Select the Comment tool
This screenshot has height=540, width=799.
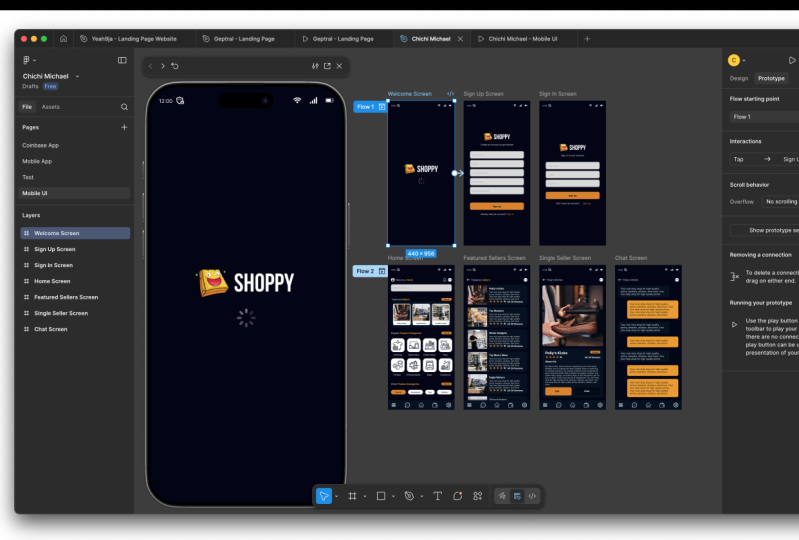(458, 496)
